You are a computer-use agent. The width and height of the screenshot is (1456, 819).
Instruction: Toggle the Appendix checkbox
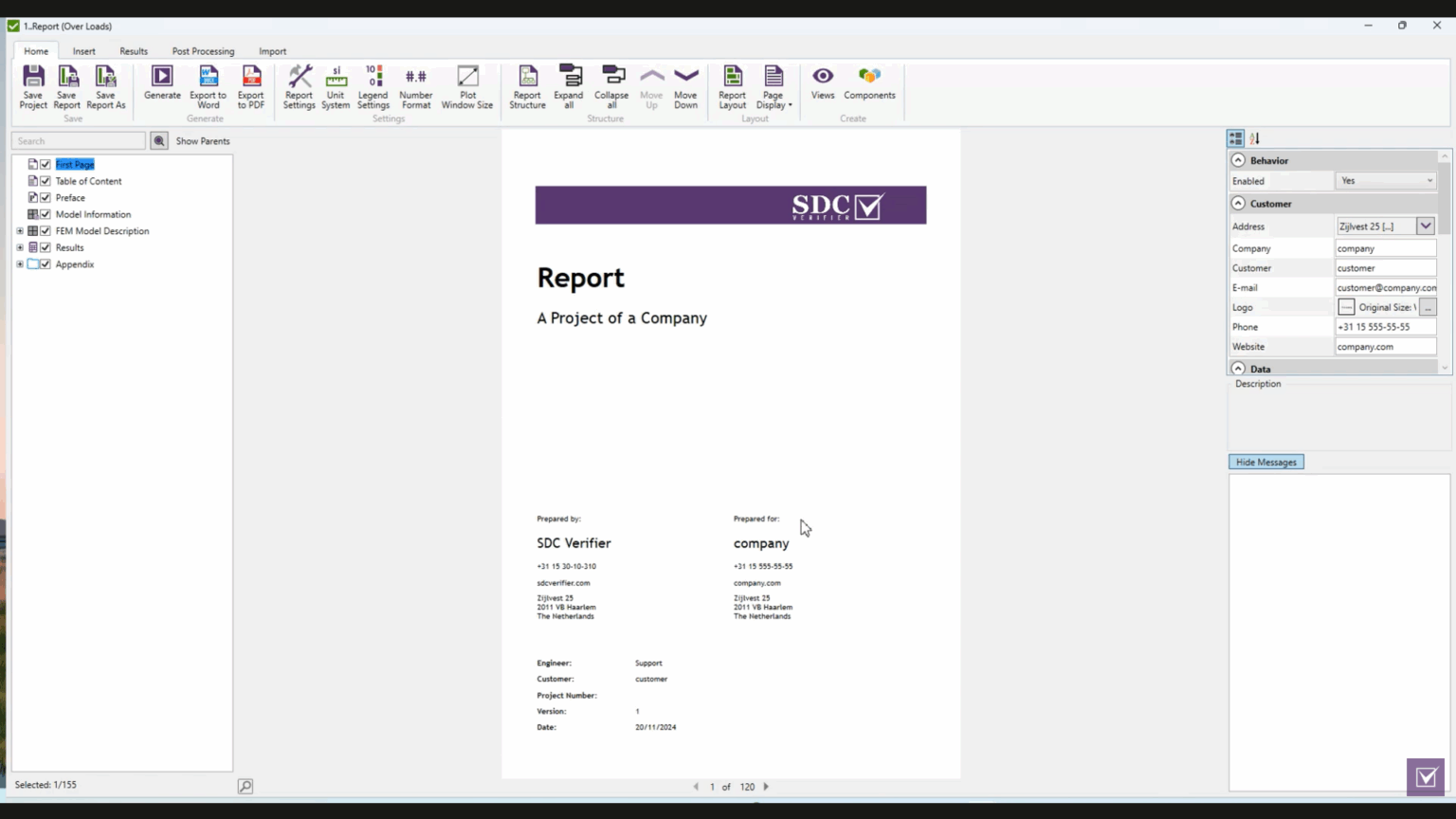[x=45, y=264]
